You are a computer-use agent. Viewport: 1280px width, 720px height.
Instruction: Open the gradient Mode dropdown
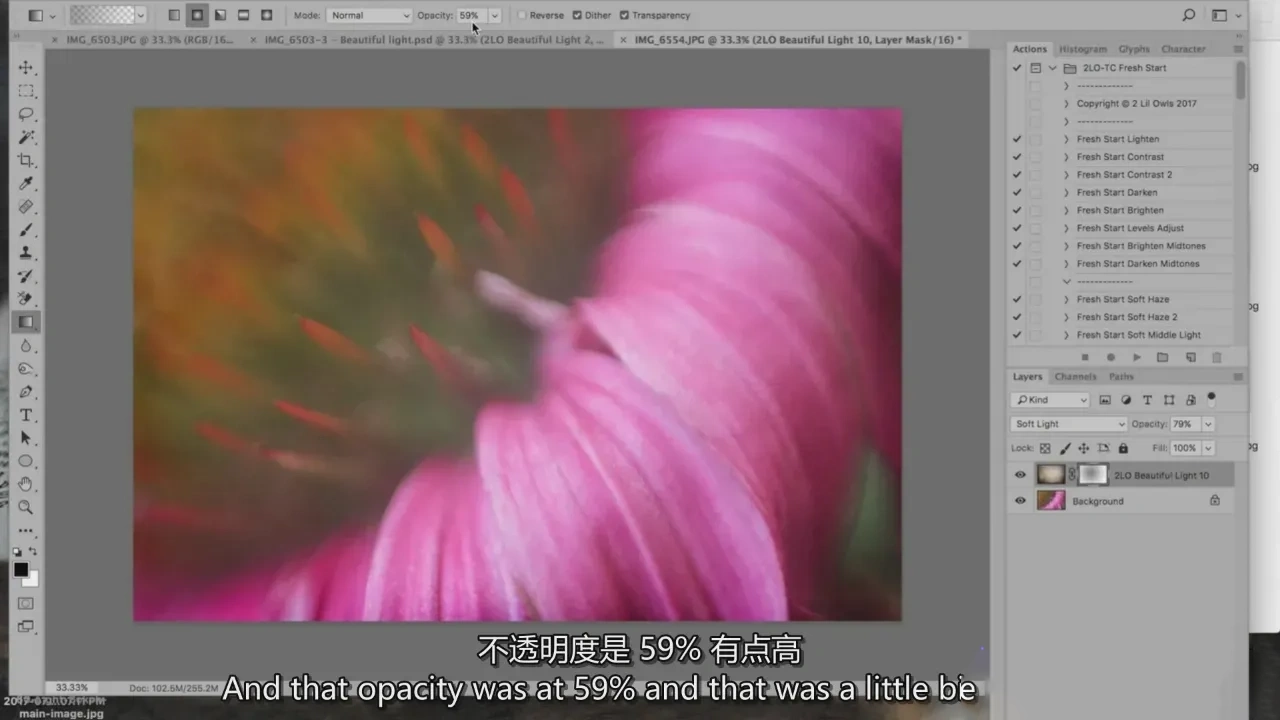(x=369, y=16)
